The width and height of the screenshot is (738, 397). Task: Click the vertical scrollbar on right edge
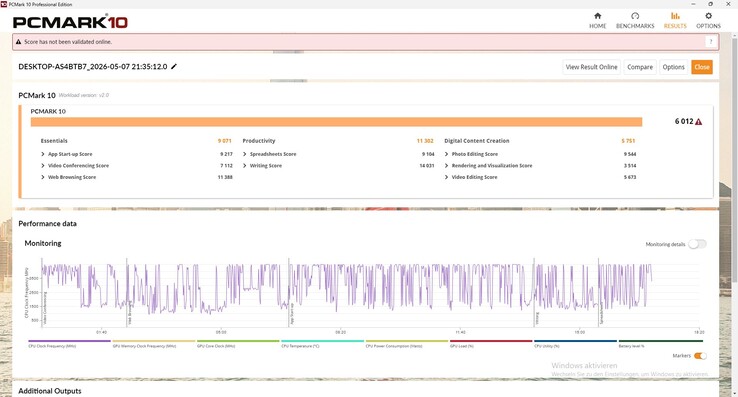tap(735, 160)
